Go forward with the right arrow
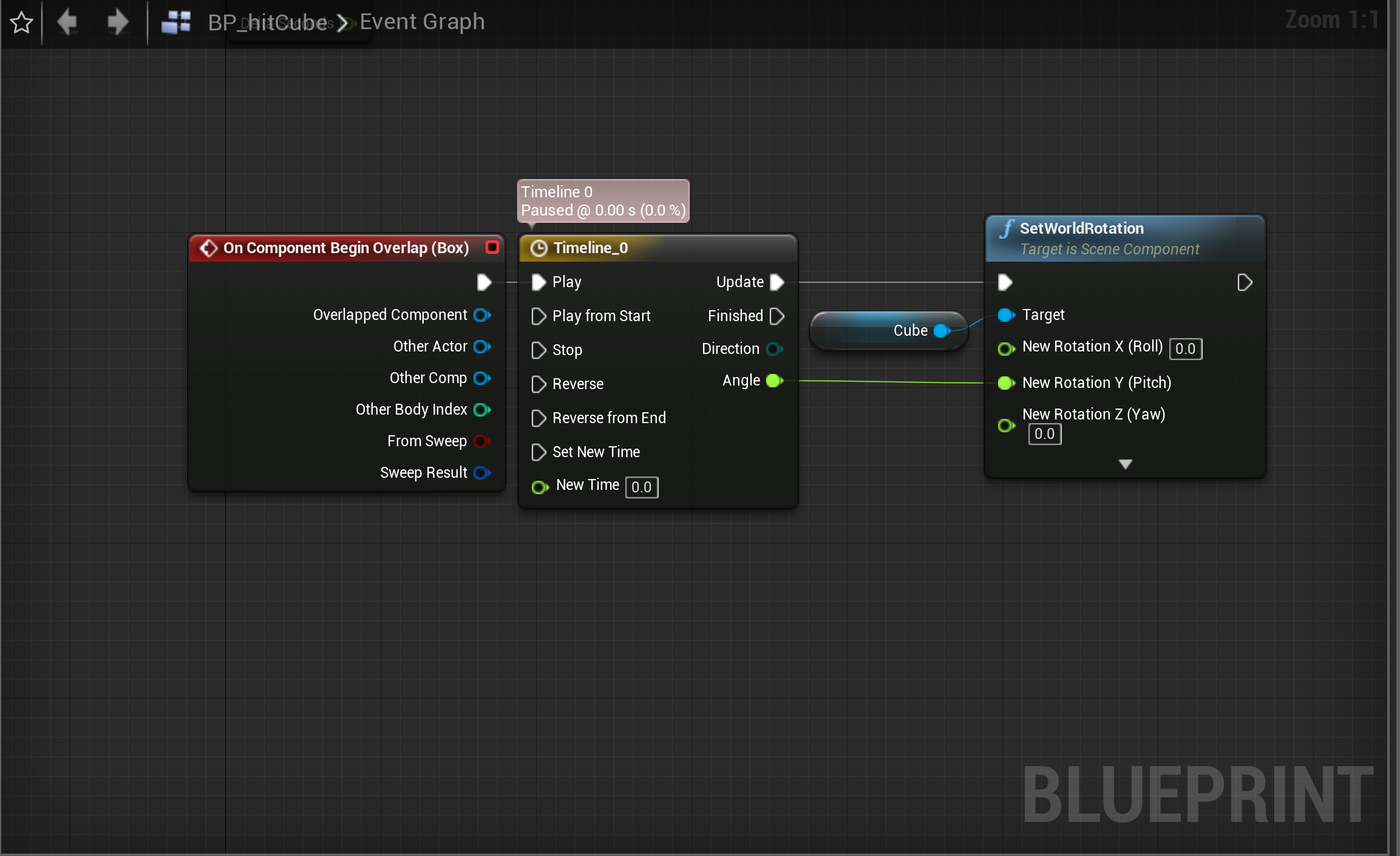The height and width of the screenshot is (856, 1400). (x=117, y=22)
